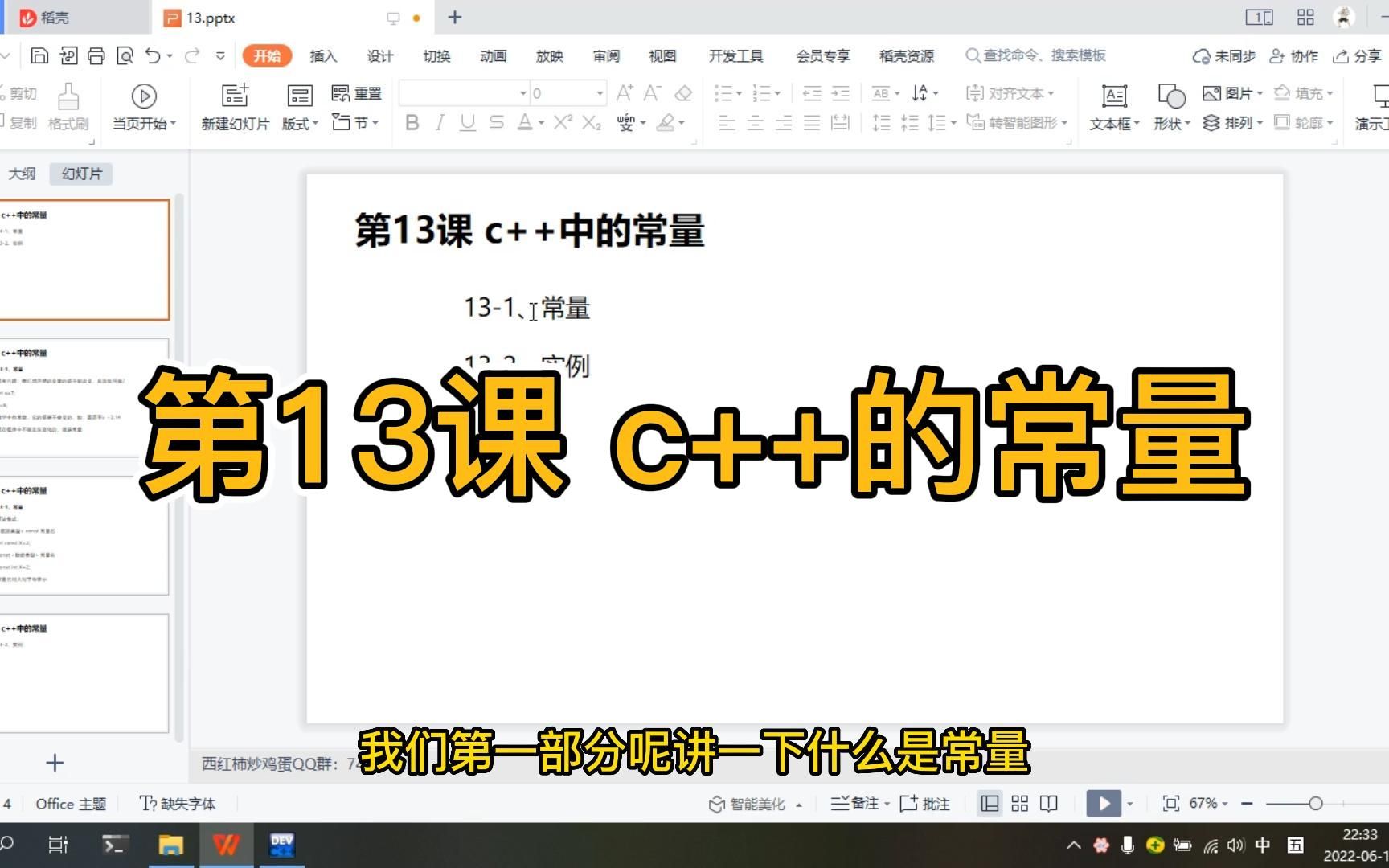Image resolution: width=1389 pixels, height=868 pixels.
Task: Click the Collaborate (协作) button
Action: [1293, 55]
